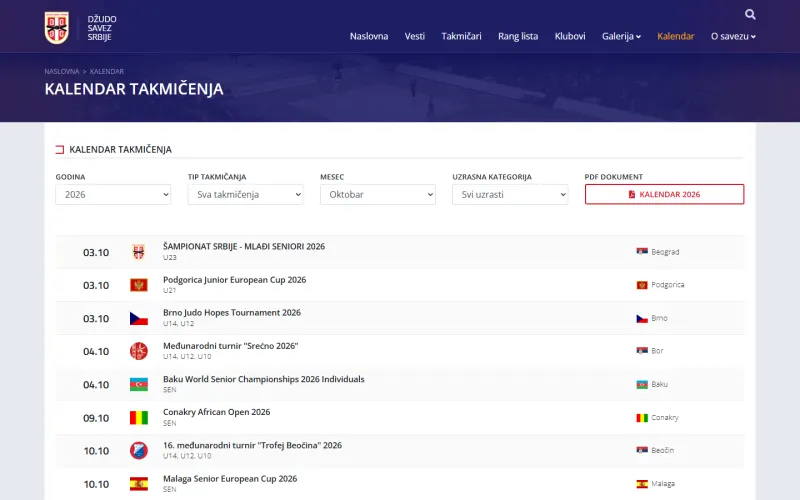Screen dimensions: 800x500
Task: Click the Conakry location text
Action: tap(664, 418)
